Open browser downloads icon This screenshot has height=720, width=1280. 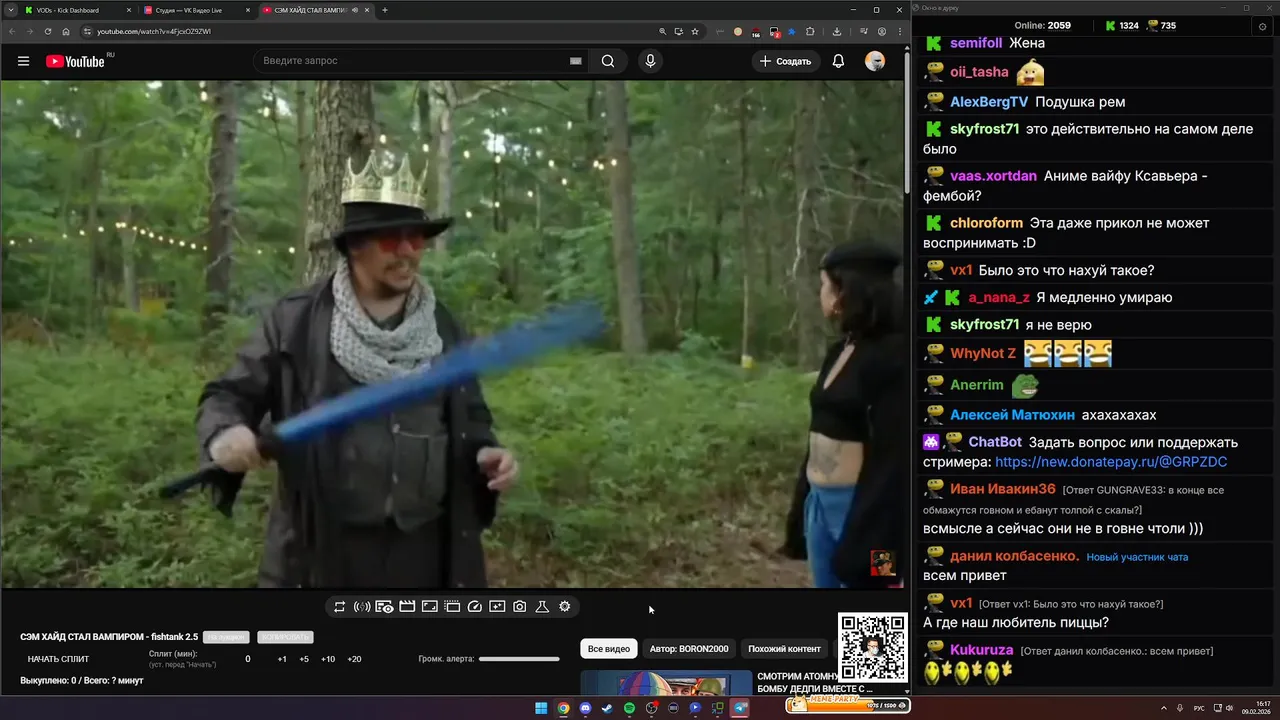(x=837, y=31)
